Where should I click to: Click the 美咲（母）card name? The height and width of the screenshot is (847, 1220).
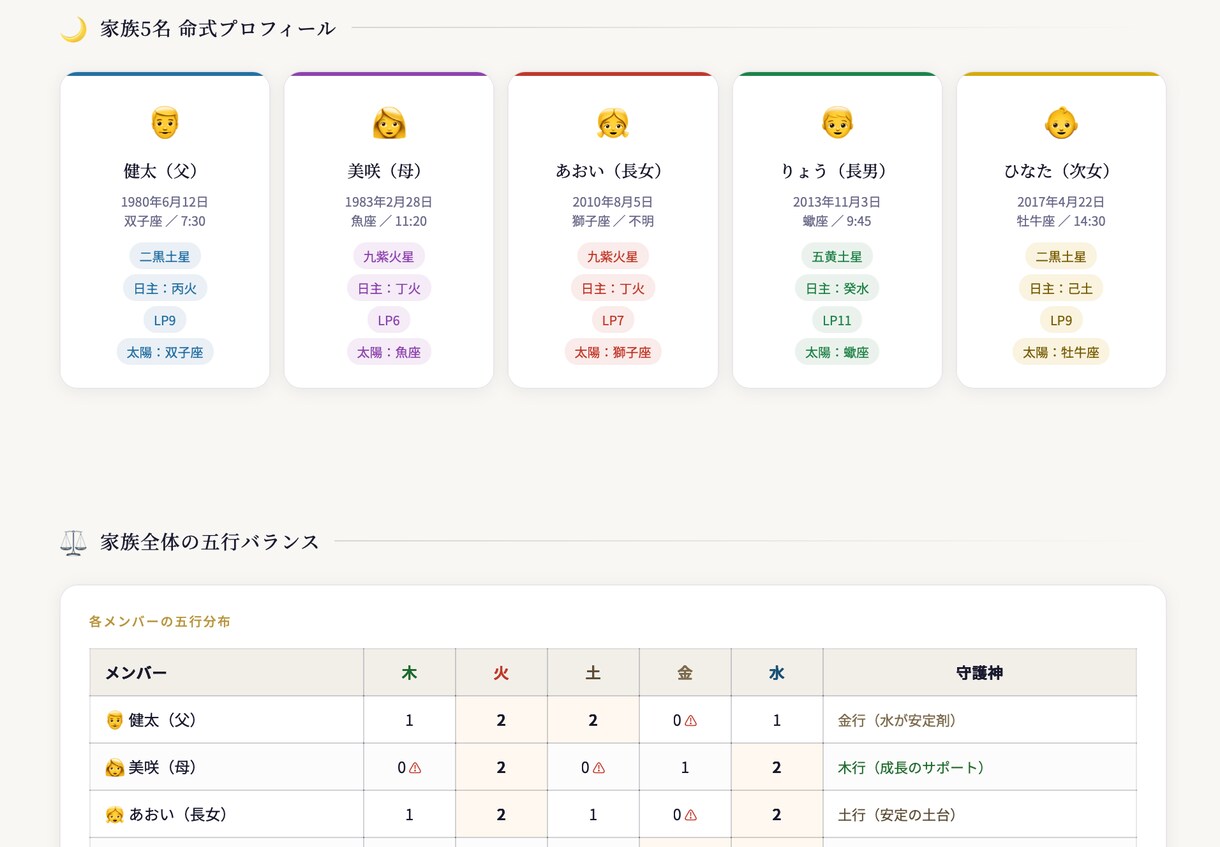[389, 171]
